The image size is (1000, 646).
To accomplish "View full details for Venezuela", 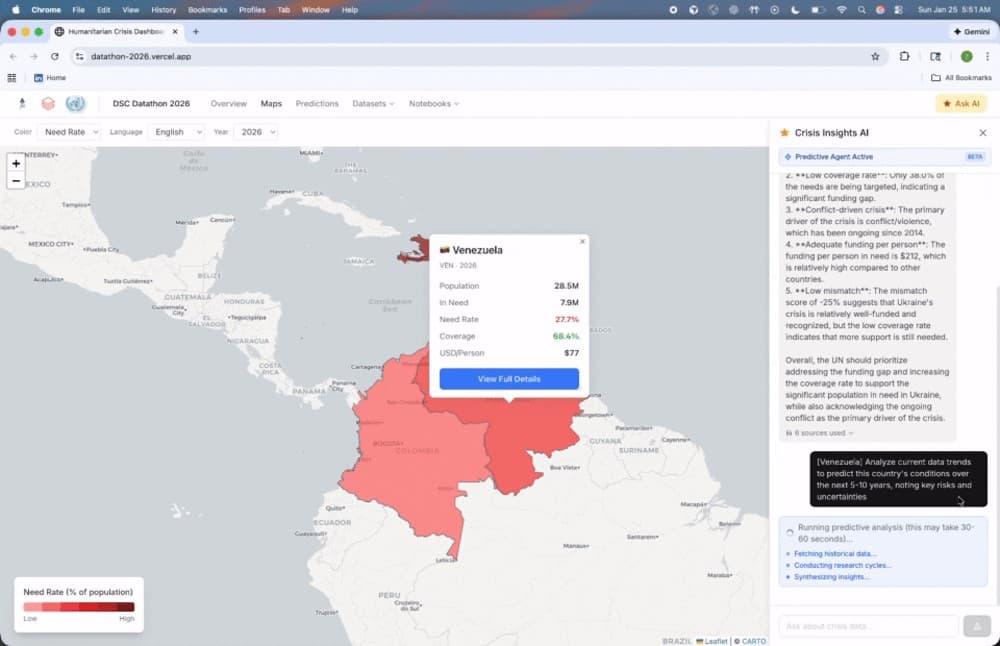I will pyautogui.click(x=509, y=379).
